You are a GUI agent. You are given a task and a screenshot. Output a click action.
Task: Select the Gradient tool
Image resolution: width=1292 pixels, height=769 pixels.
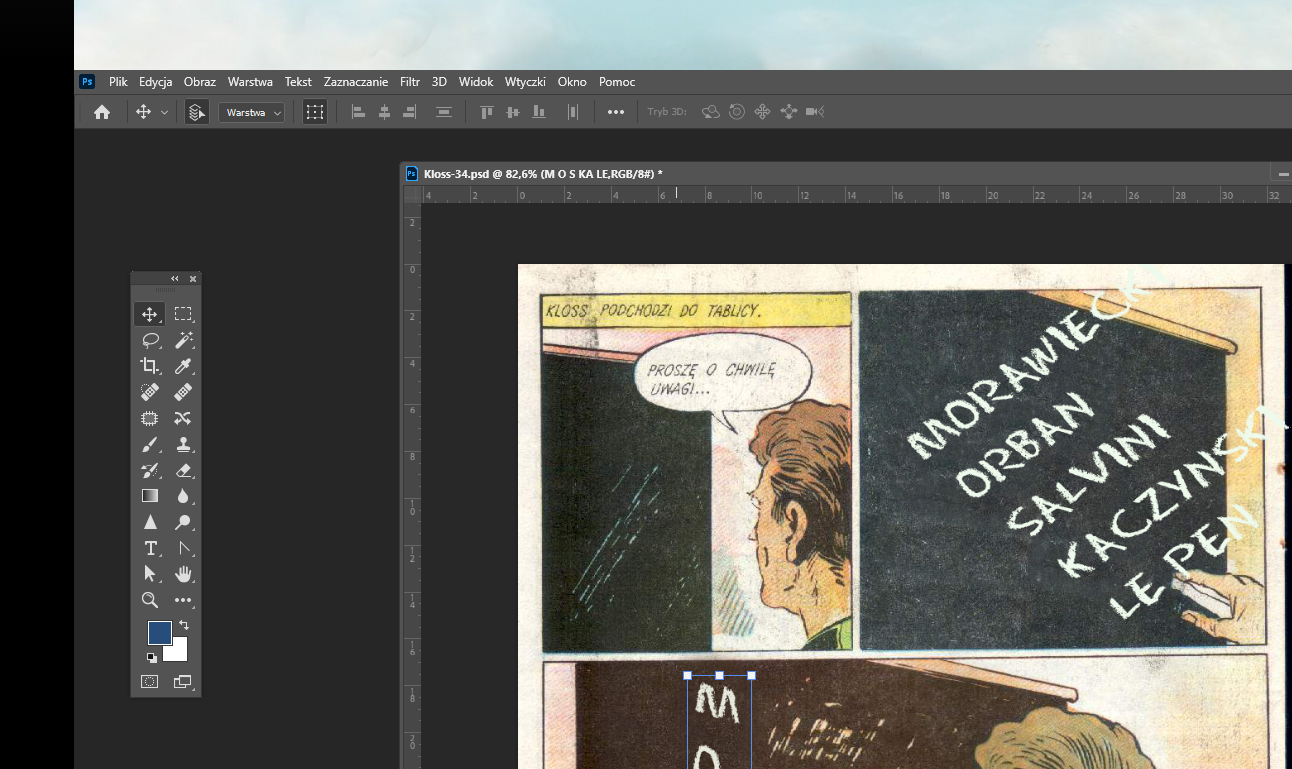click(x=150, y=495)
